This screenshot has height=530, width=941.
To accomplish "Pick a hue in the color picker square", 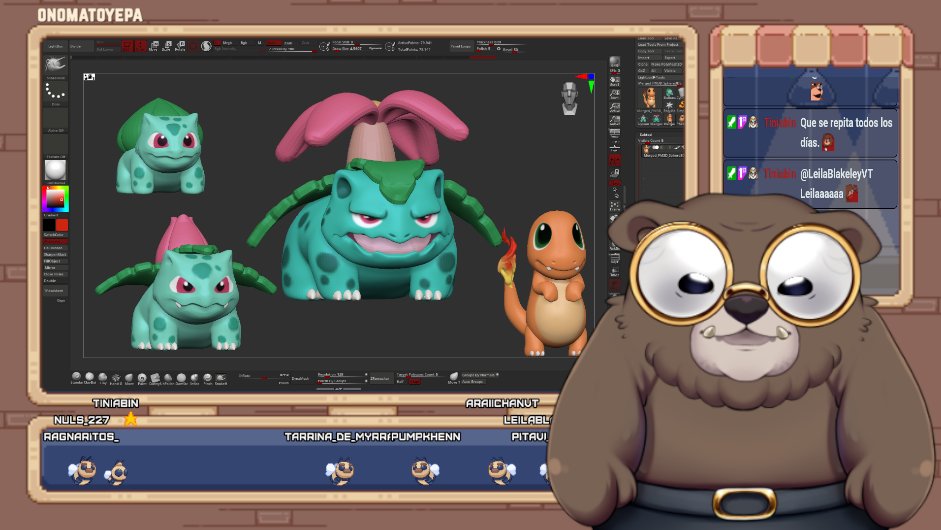I will 55,199.
